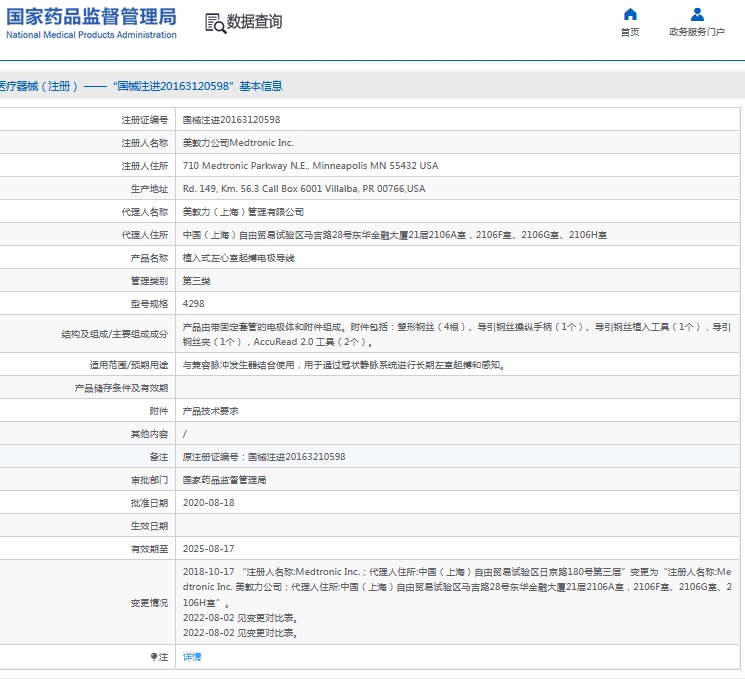
Task: Select intended use text 与兼容脉冲发生器结合使用
Action: click(344, 365)
